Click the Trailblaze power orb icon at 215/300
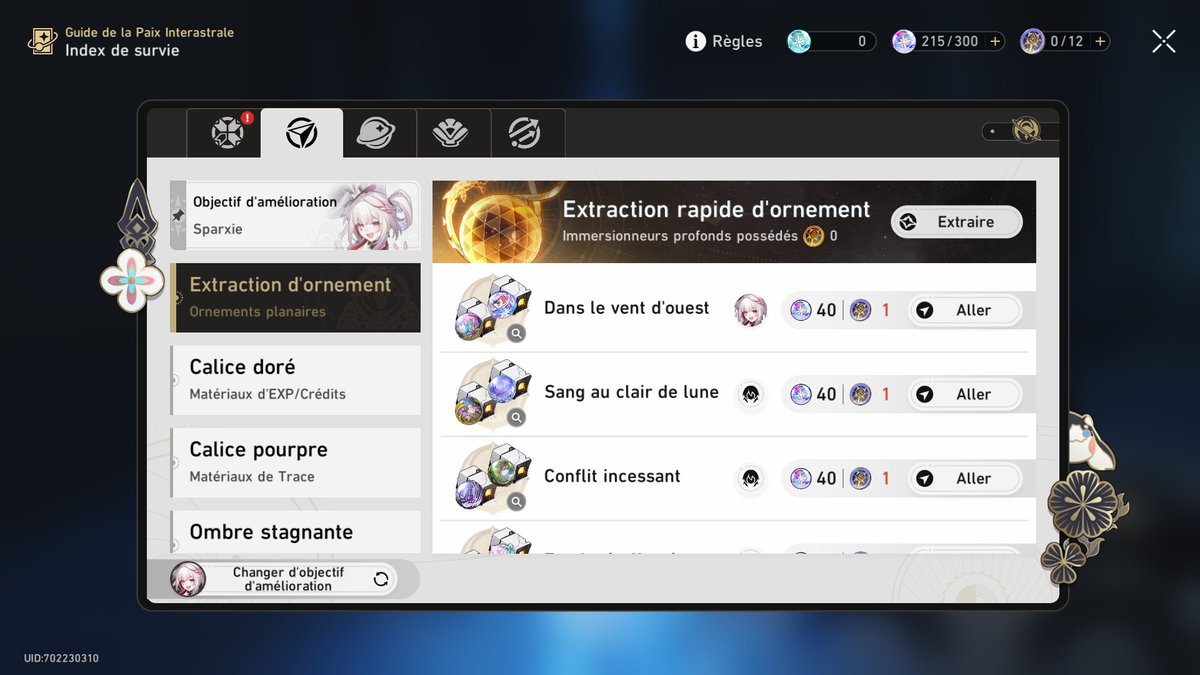1200x675 pixels. tap(904, 41)
